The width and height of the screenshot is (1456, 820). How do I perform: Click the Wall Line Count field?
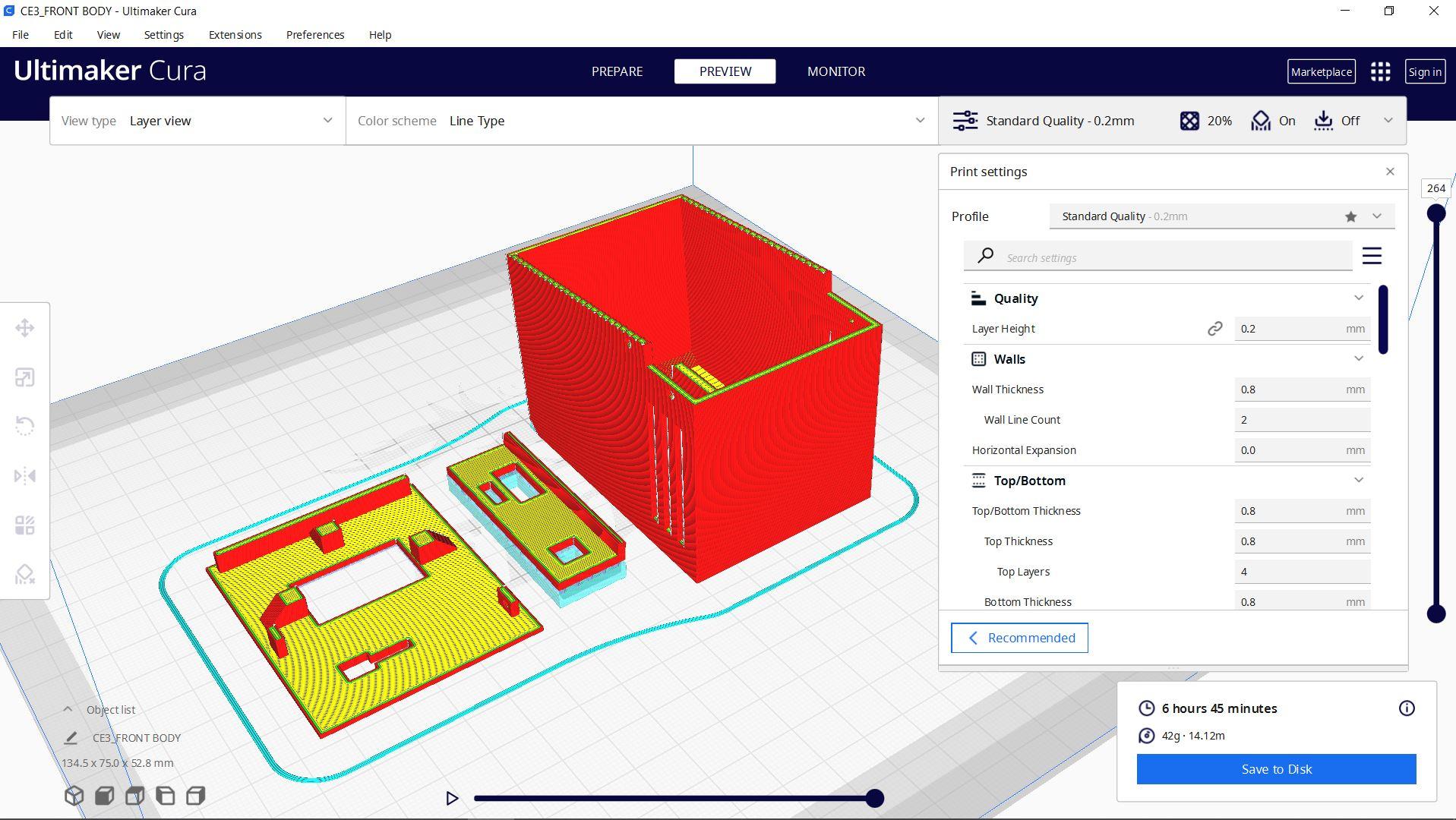pyautogui.click(x=1302, y=420)
